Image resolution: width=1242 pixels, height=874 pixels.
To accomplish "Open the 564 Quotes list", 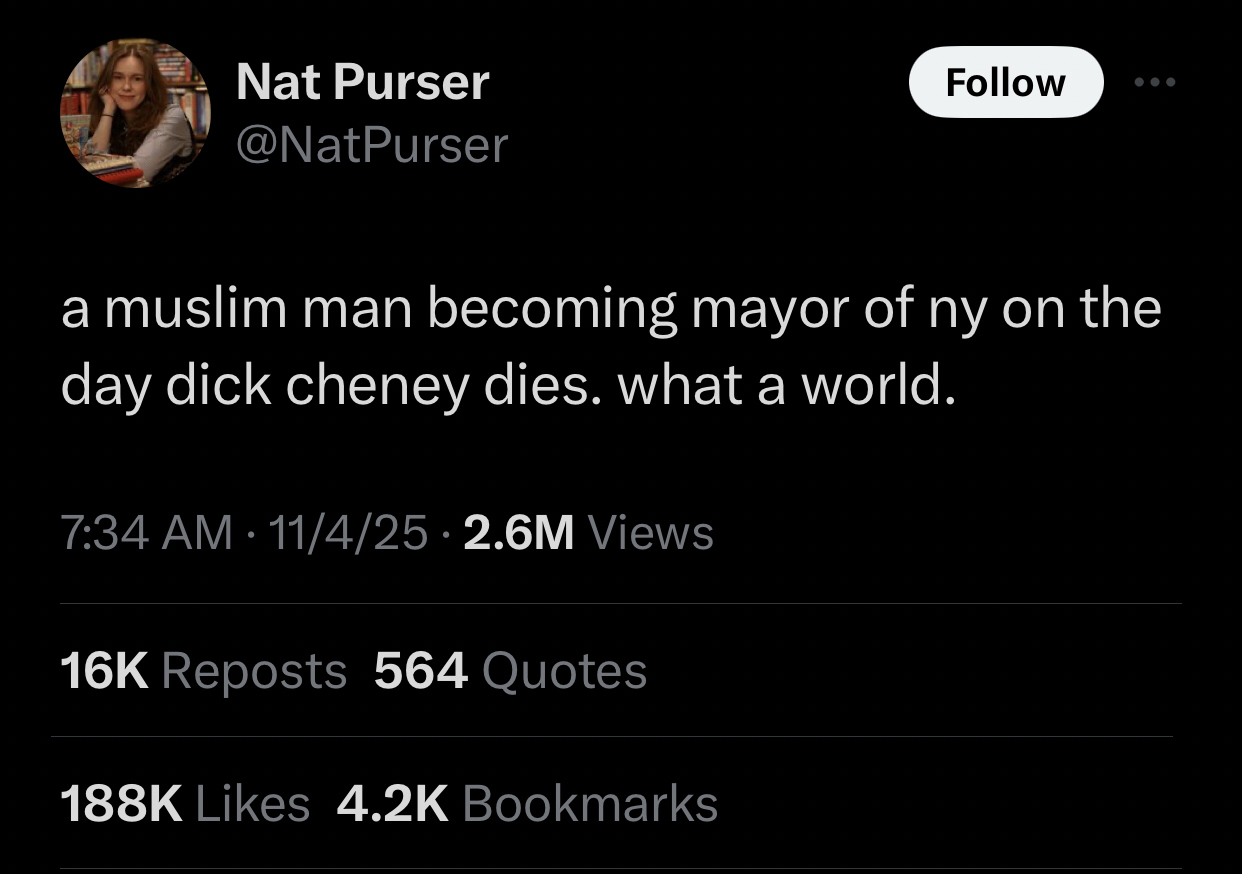I will (x=510, y=670).
